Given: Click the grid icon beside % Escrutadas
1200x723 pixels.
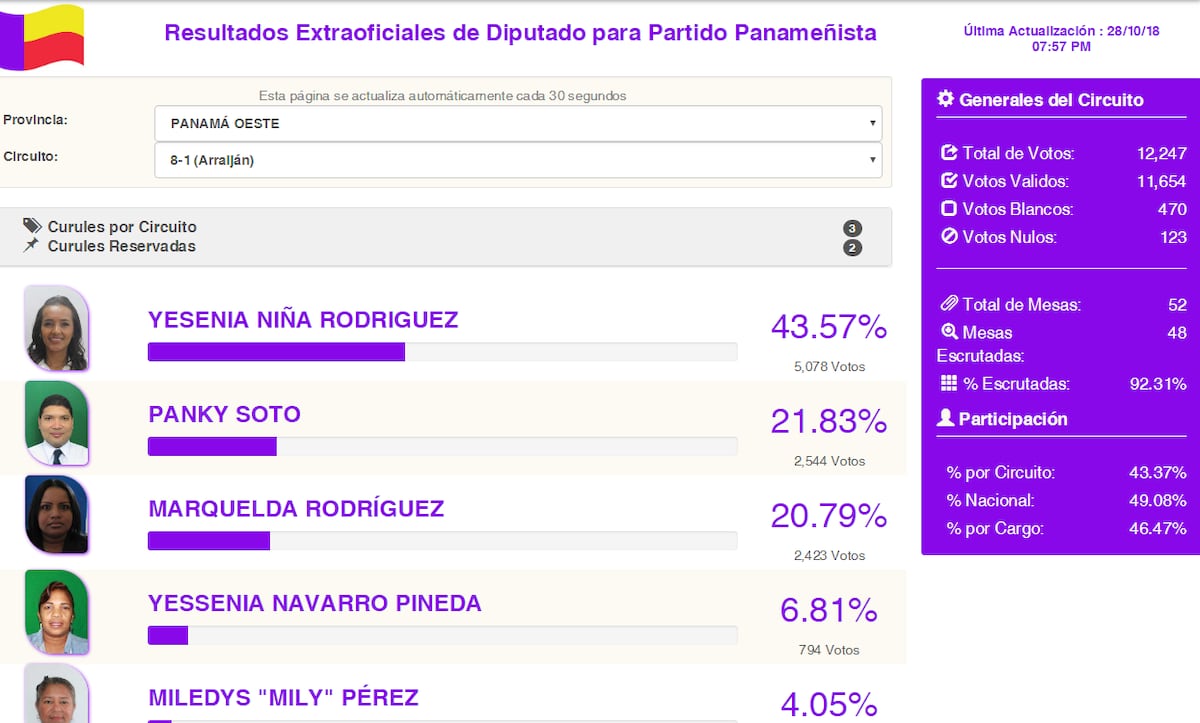Looking at the screenshot, I should click(x=949, y=383).
